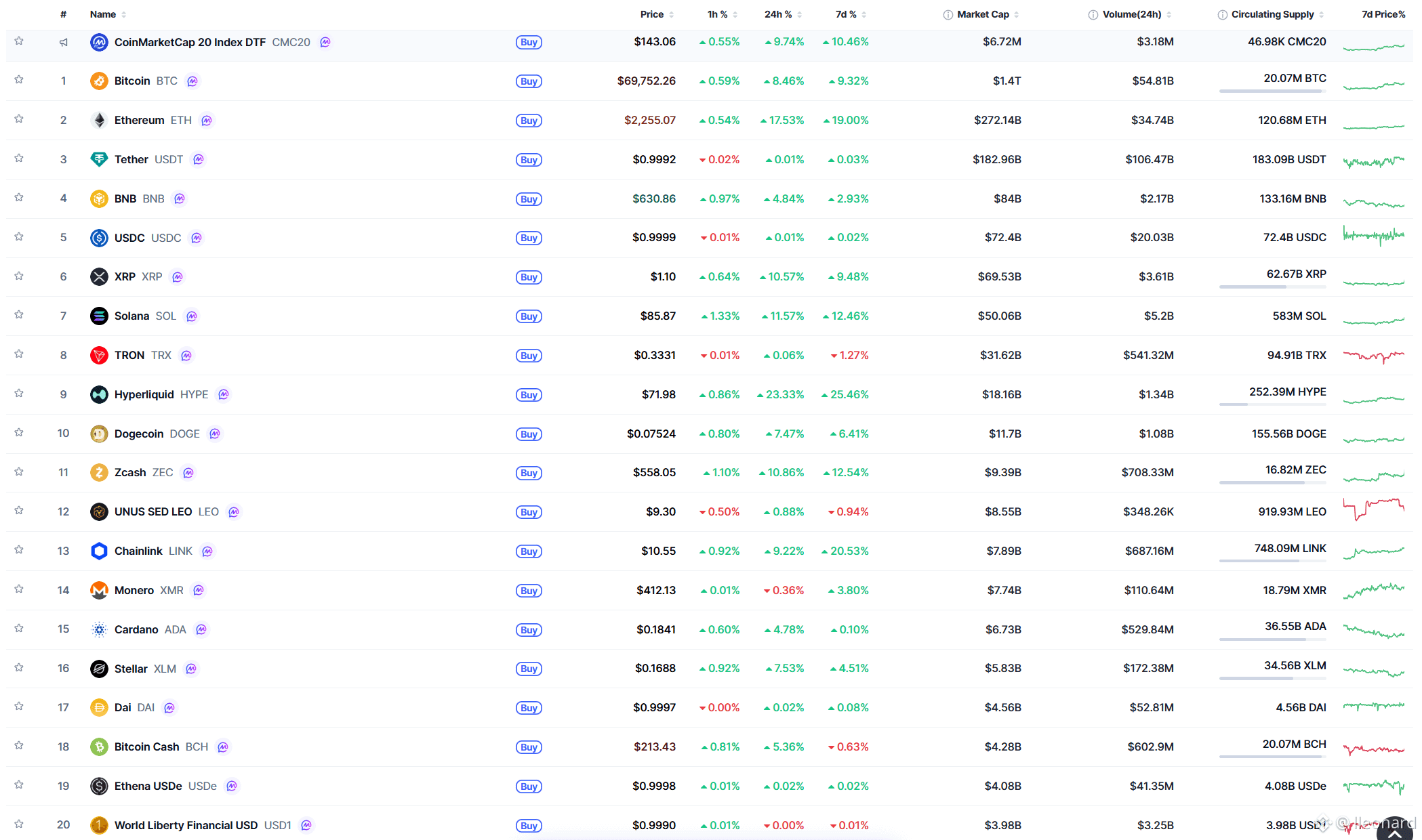1422x840 pixels.
Task: Click the Circulating Supply info icon
Action: click(x=1222, y=15)
